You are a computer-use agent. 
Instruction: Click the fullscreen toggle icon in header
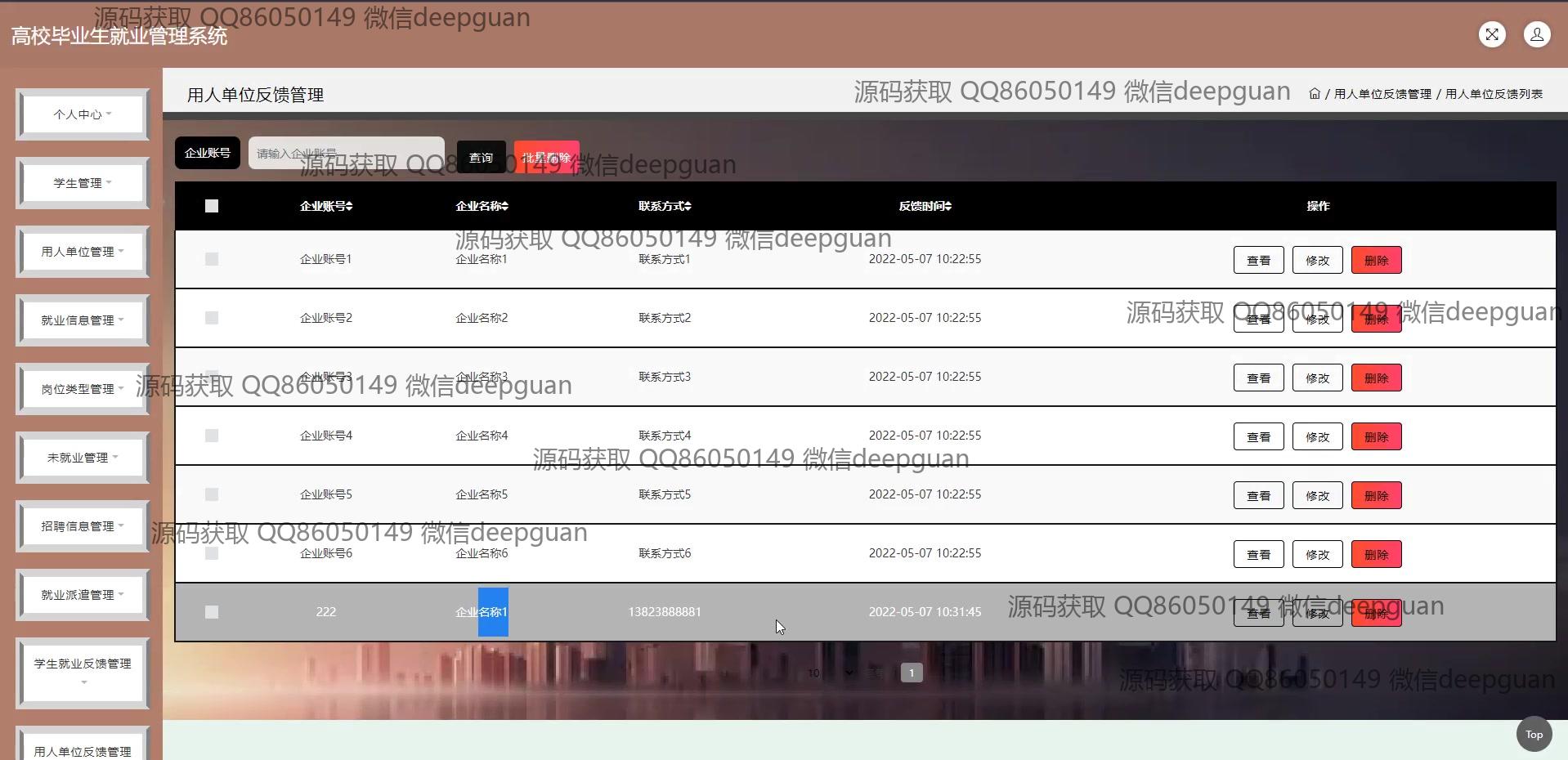[x=1492, y=34]
